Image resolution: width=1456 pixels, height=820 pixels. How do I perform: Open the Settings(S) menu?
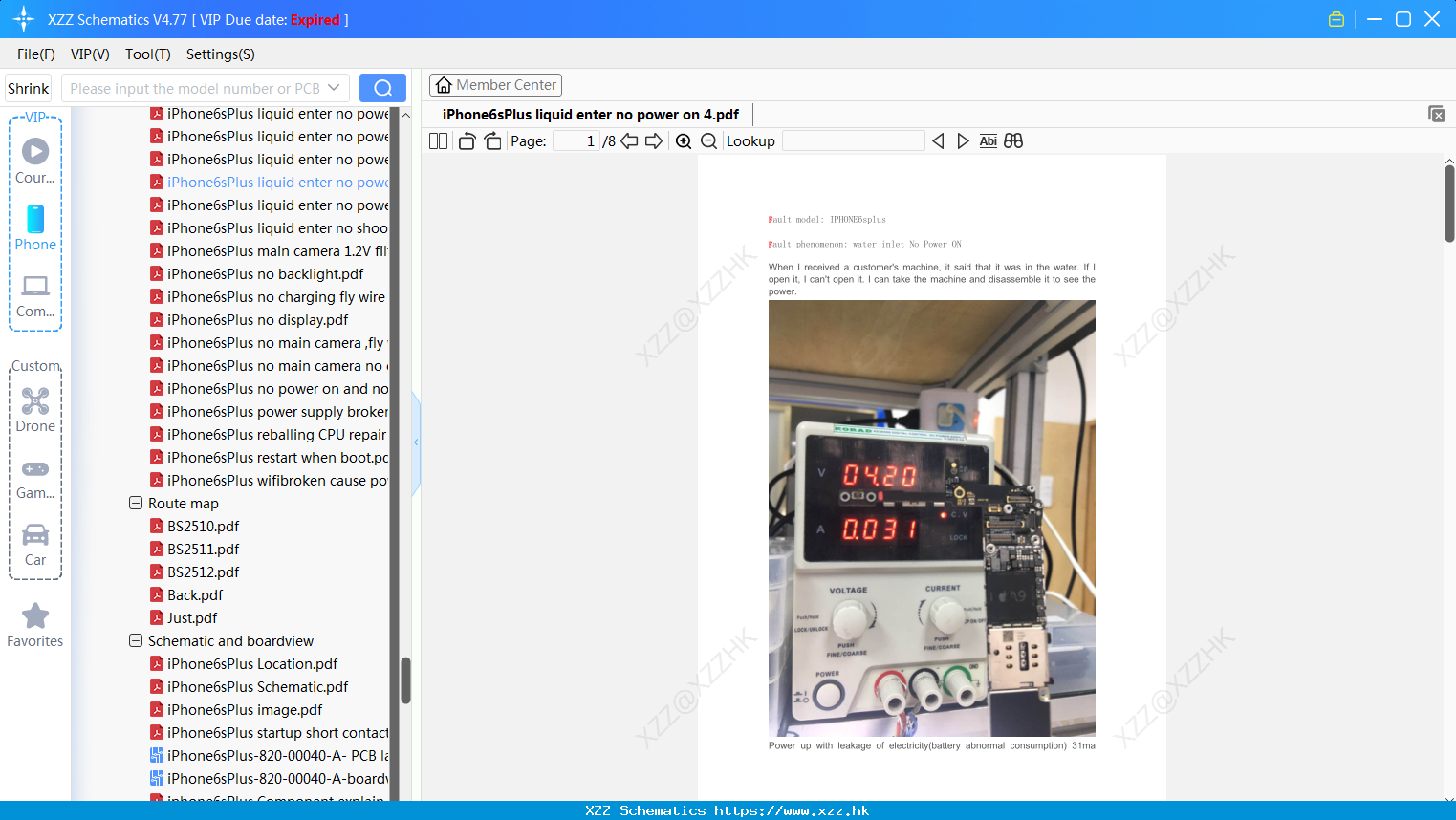[x=220, y=54]
